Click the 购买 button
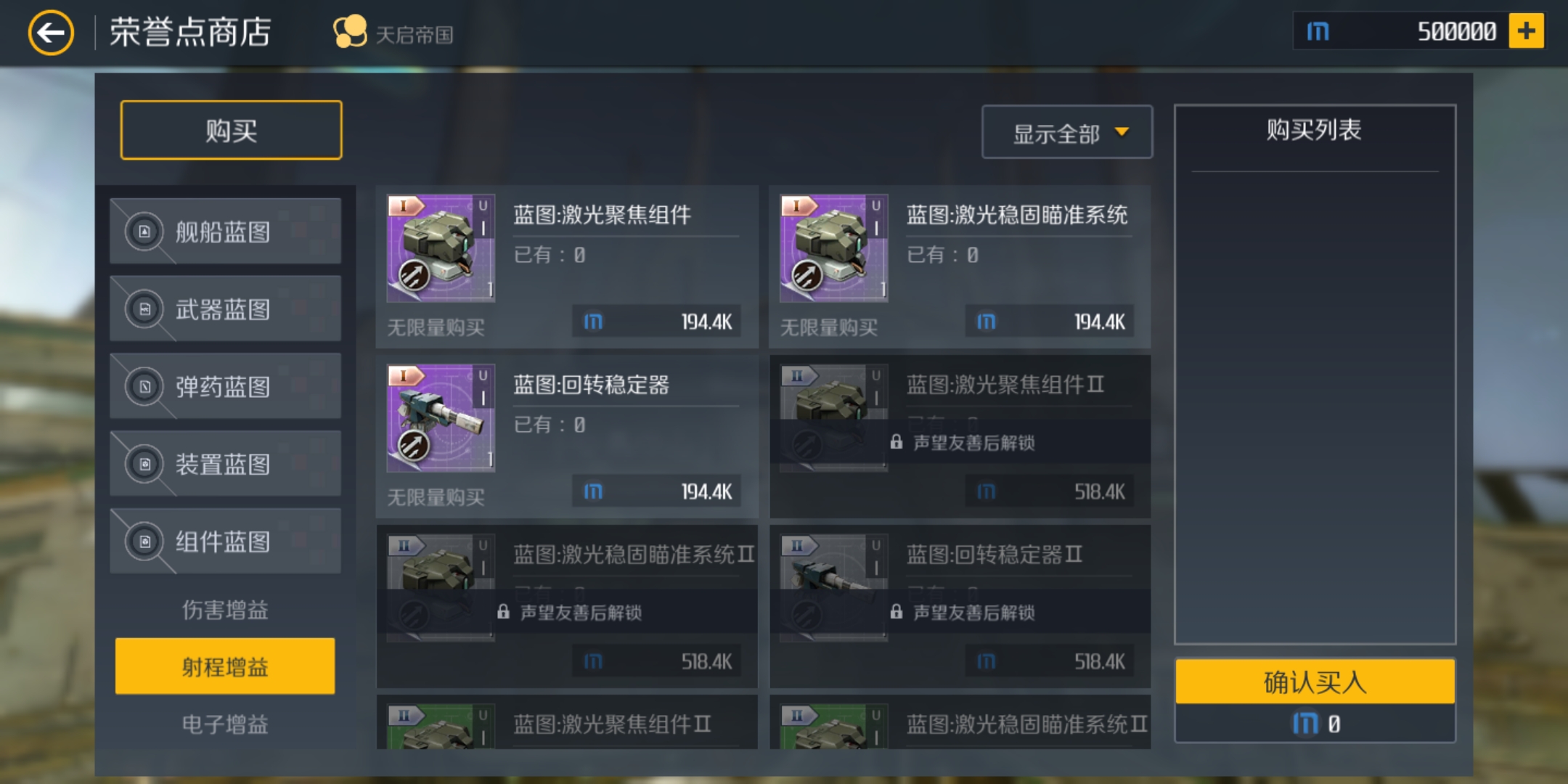 coord(231,131)
